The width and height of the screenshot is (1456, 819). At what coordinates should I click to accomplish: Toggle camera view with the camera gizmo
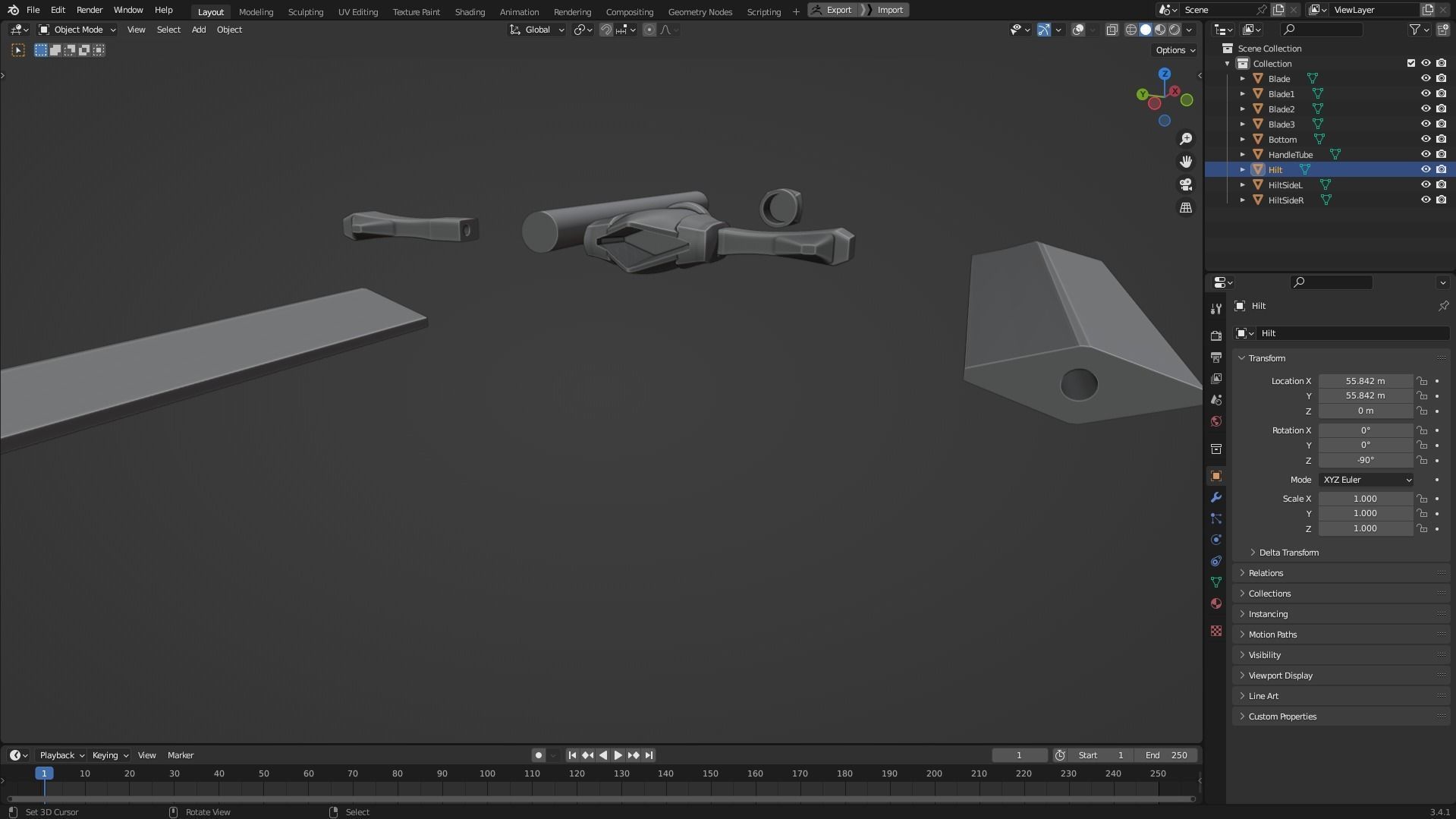pos(1186,184)
